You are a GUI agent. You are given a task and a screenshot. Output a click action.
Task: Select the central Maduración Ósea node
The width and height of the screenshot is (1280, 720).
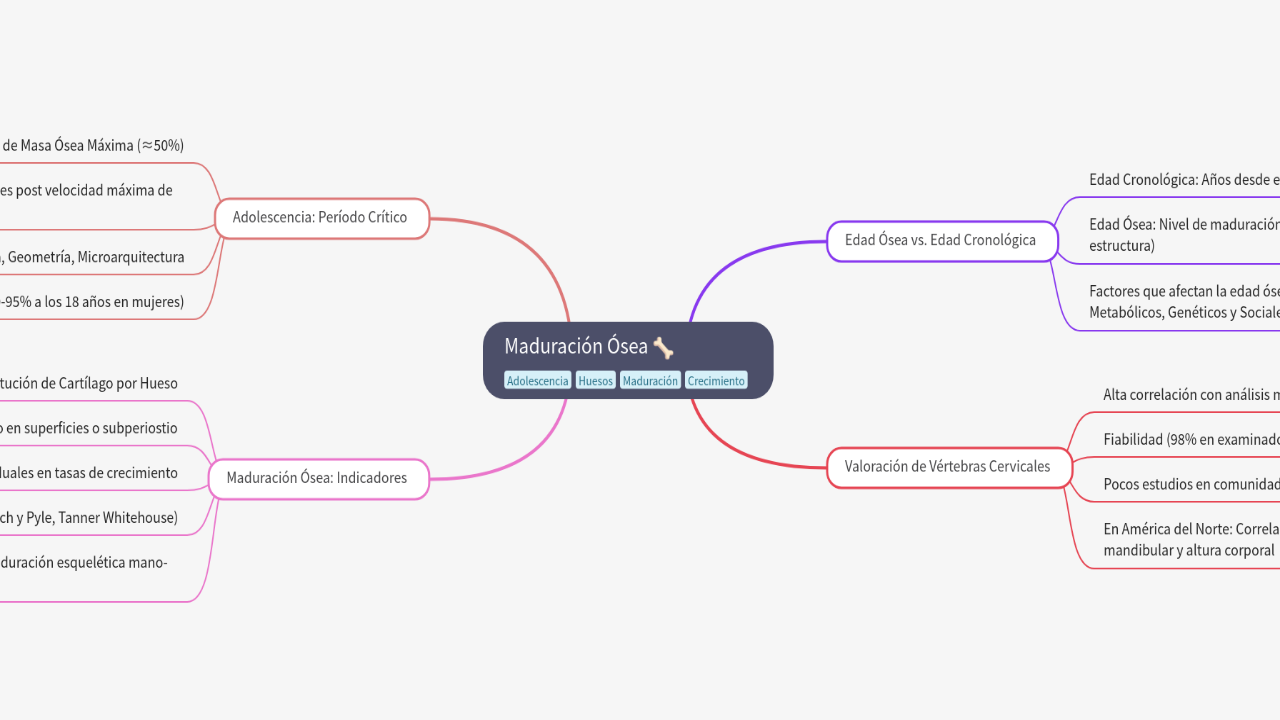click(x=628, y=360)
